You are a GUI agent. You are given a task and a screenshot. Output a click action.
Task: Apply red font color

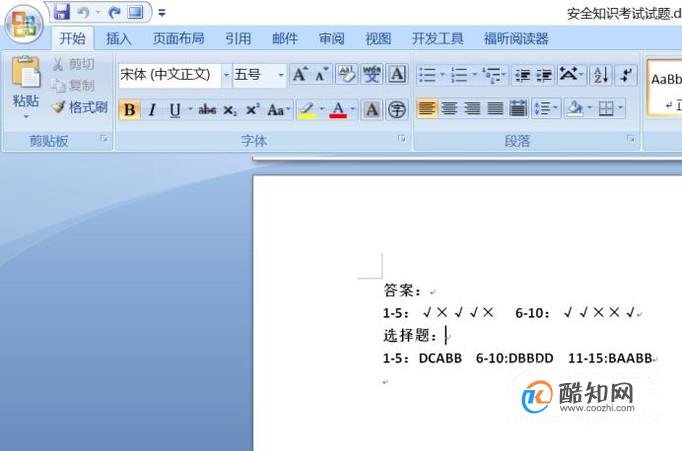[338, 110]
